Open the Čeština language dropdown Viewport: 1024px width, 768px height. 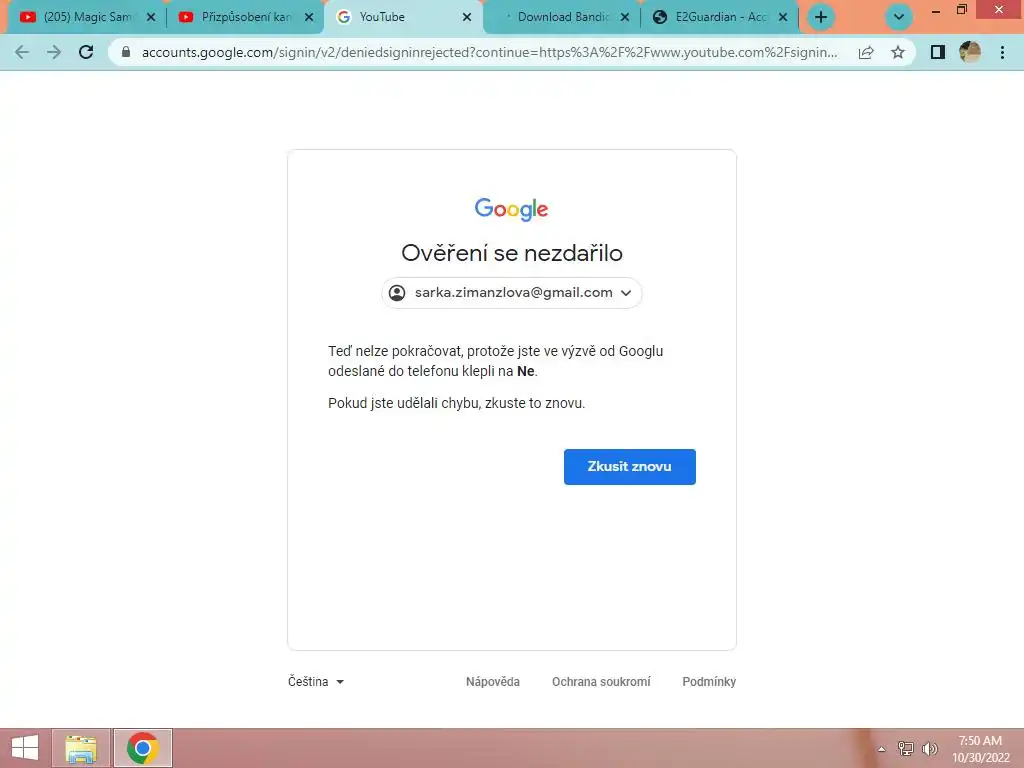point(316,682)
